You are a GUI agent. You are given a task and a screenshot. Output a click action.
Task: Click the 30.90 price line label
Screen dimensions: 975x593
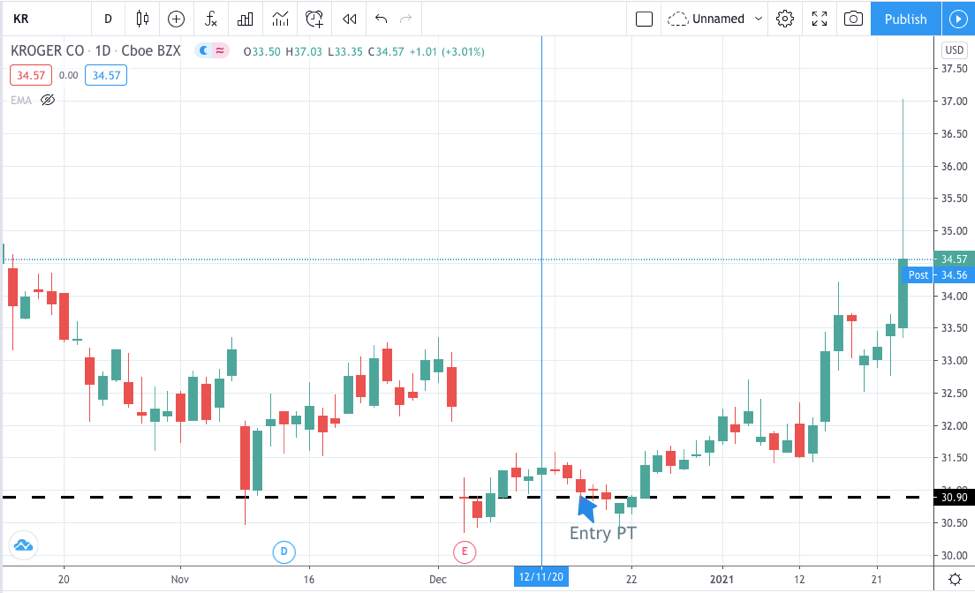tap(954, 497)
